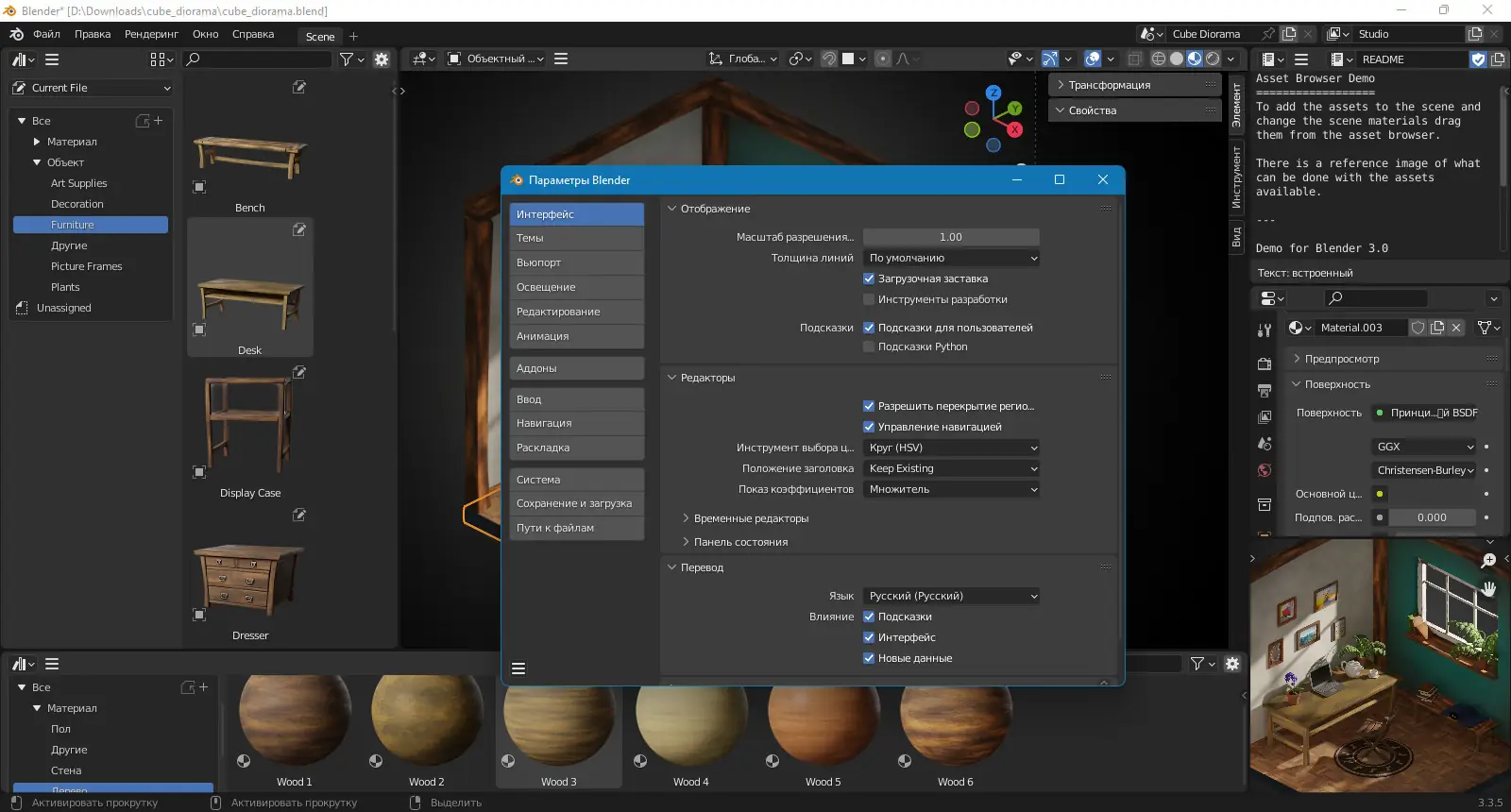Open the Язык language dropdown
The image size is (1511, 812).
(x=951, y=596)
